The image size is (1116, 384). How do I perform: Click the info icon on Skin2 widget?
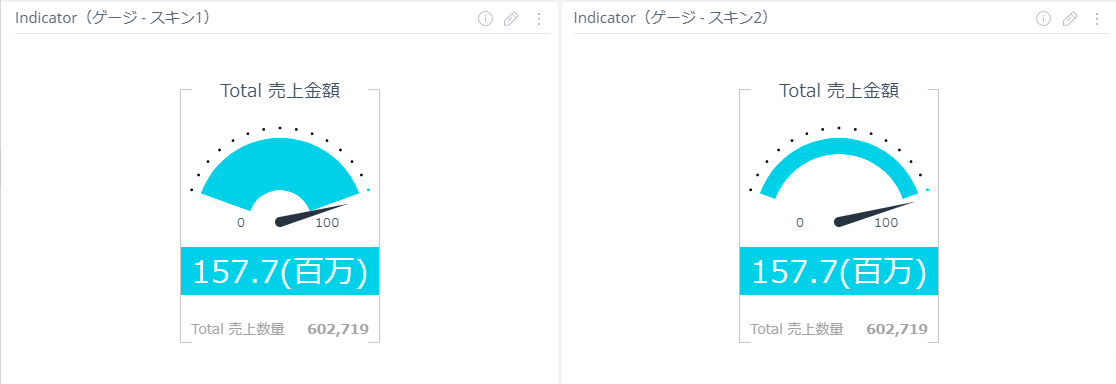tap(1044, 19)
